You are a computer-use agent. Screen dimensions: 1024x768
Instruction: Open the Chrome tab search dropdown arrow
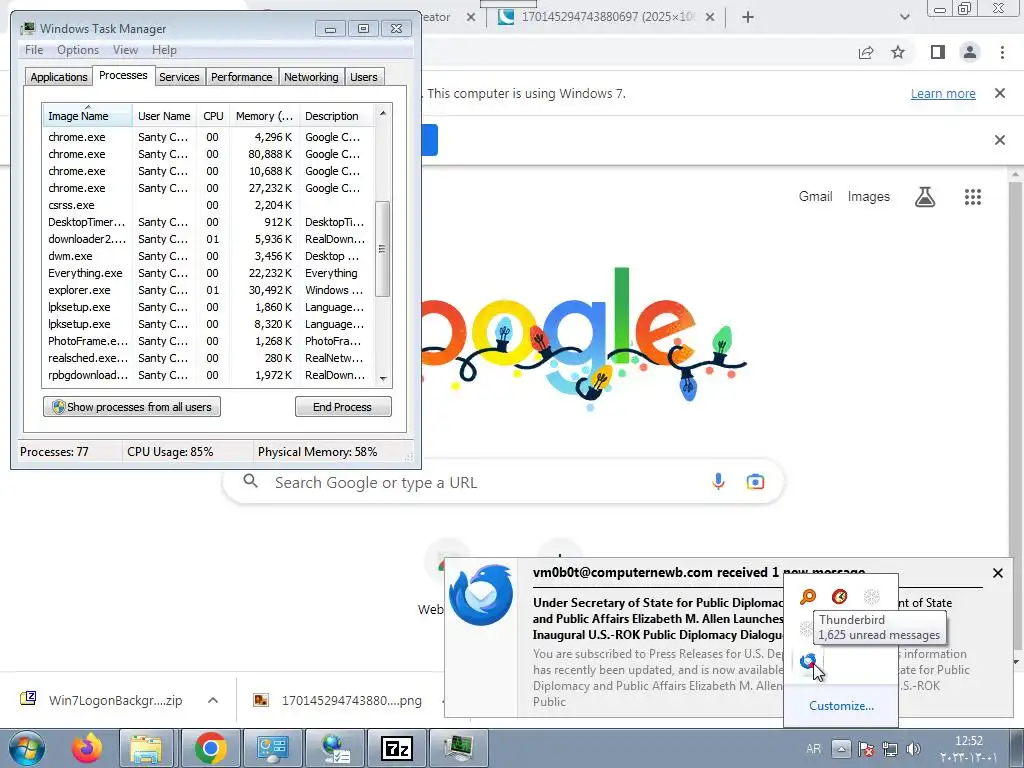[904, 17]
